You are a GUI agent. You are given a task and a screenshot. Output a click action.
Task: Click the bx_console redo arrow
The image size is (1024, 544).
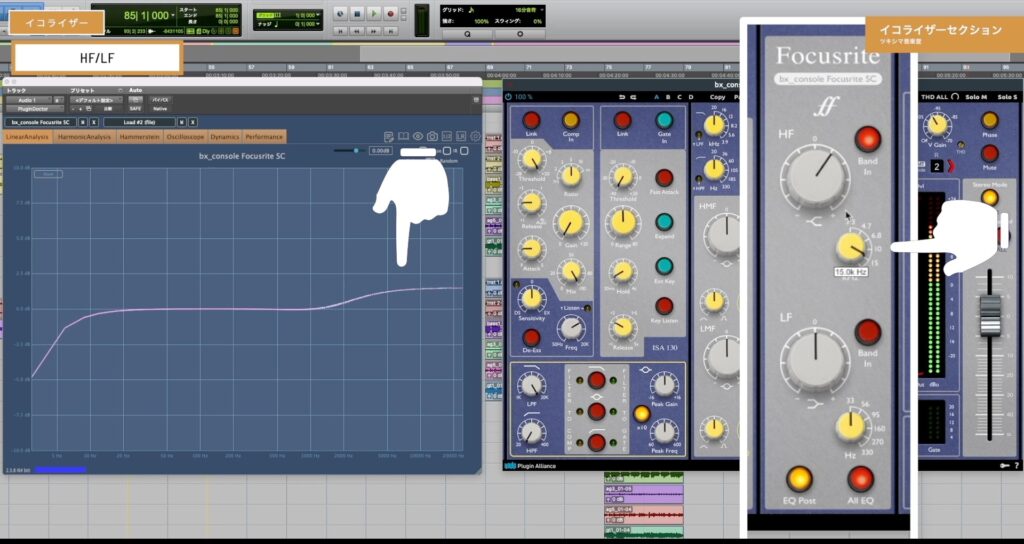pos(633,97)
